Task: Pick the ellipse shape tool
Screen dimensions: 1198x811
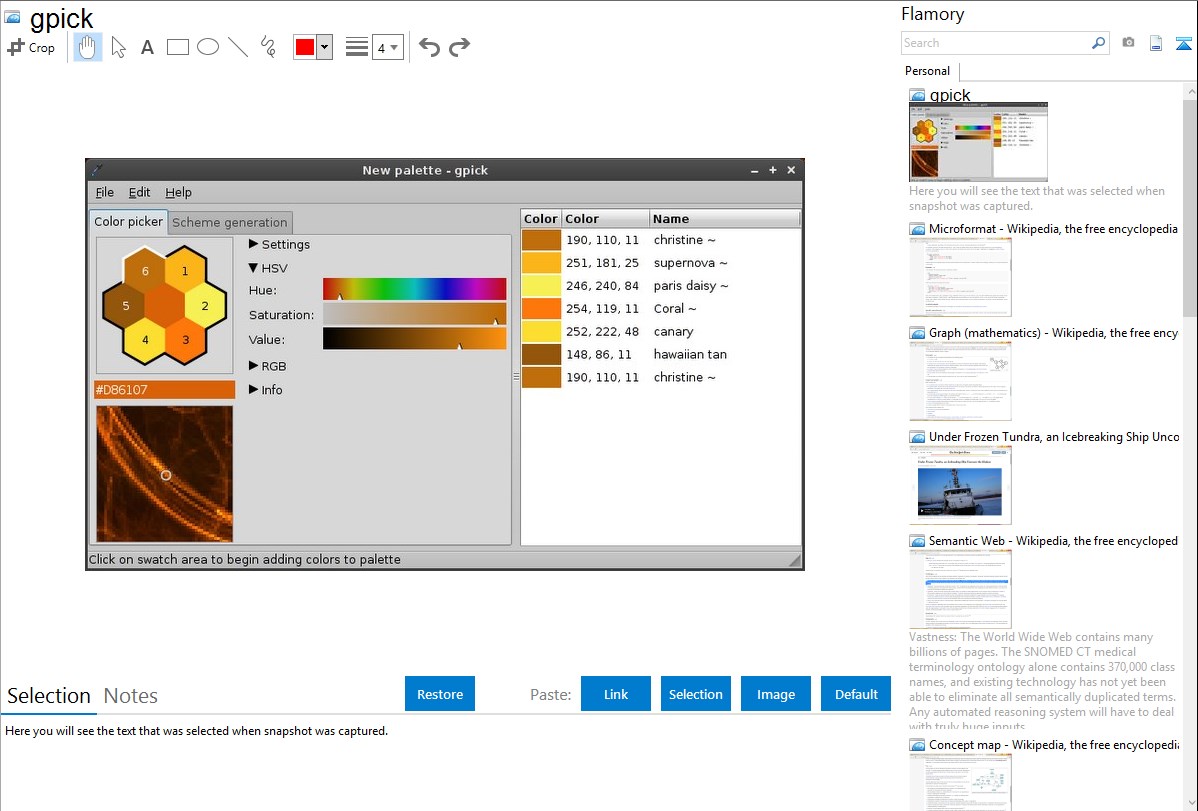Action: coord(207,47)
